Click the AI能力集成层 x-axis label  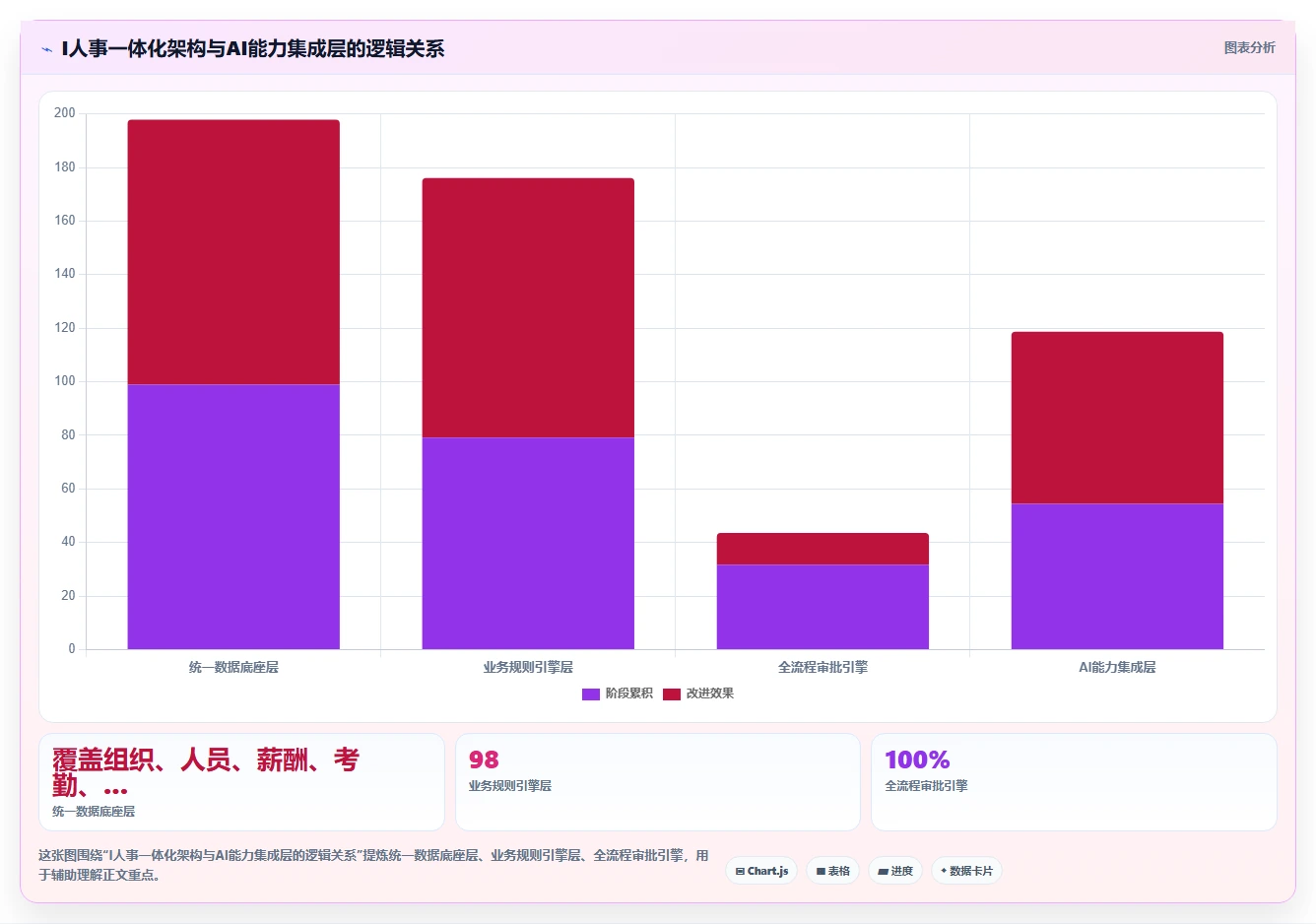click(x=1117, y=667)
